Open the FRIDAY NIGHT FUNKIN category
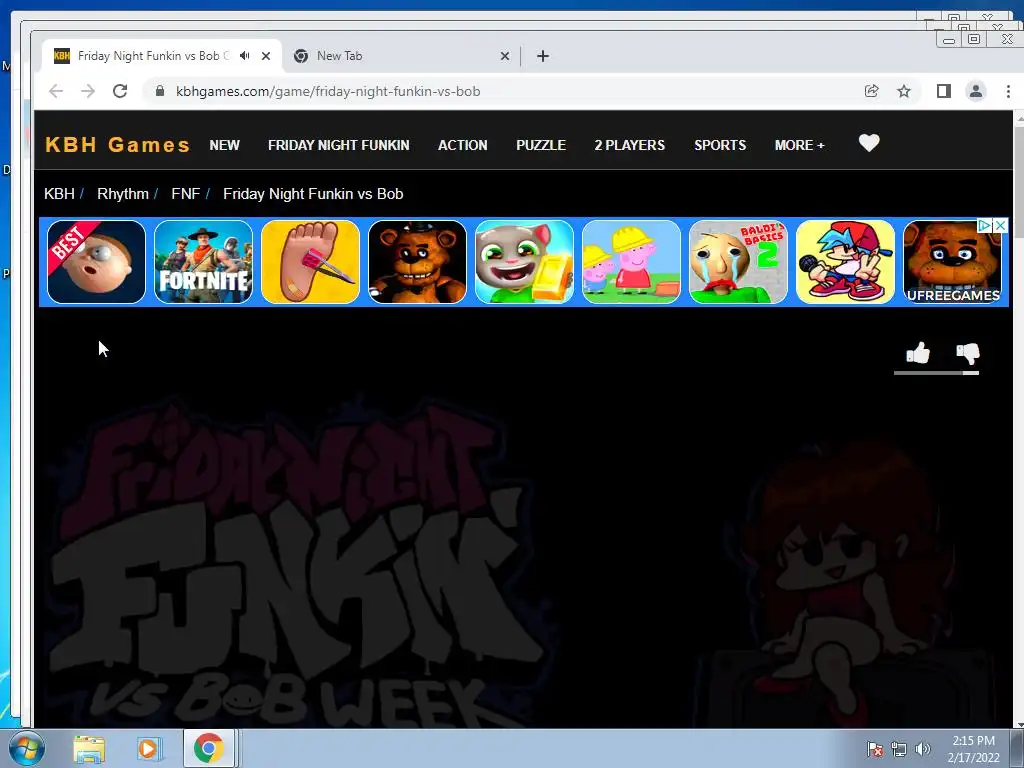 tap(338, 145)
